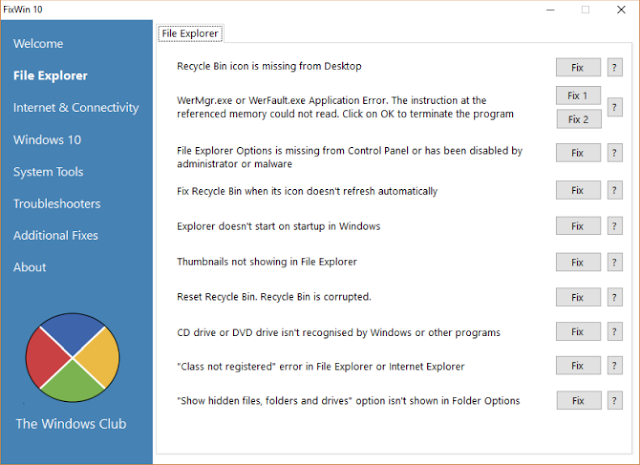The height and width of the screenshot is (465, 640).
Task: Go to System Tools section
Action: click(48, 171)
